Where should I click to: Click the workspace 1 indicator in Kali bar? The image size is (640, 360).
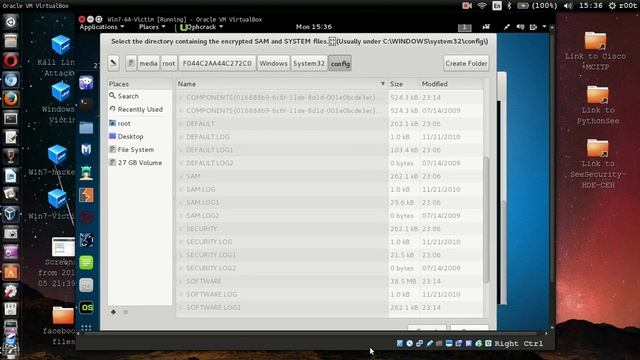tap(464, 27)
